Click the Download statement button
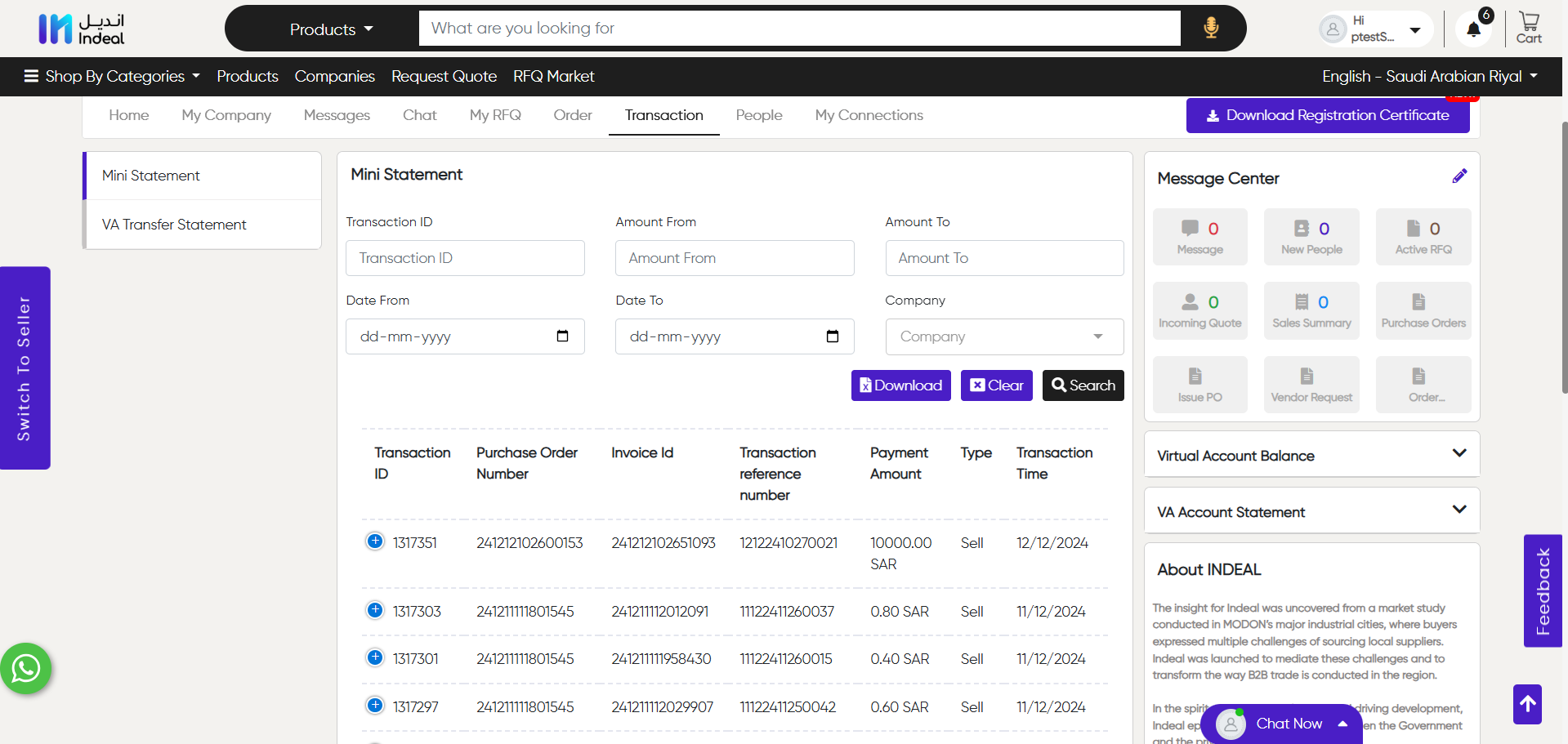 (900, 385)
